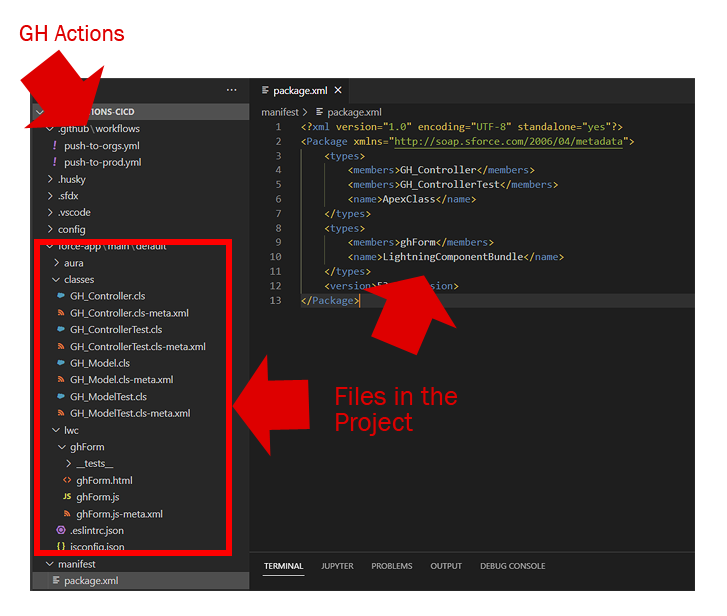This screenshot has width=727, height=616.
Task: Click Apex icon beside GH_ControllerTest.cls
Action: click(x=61, y=329)
